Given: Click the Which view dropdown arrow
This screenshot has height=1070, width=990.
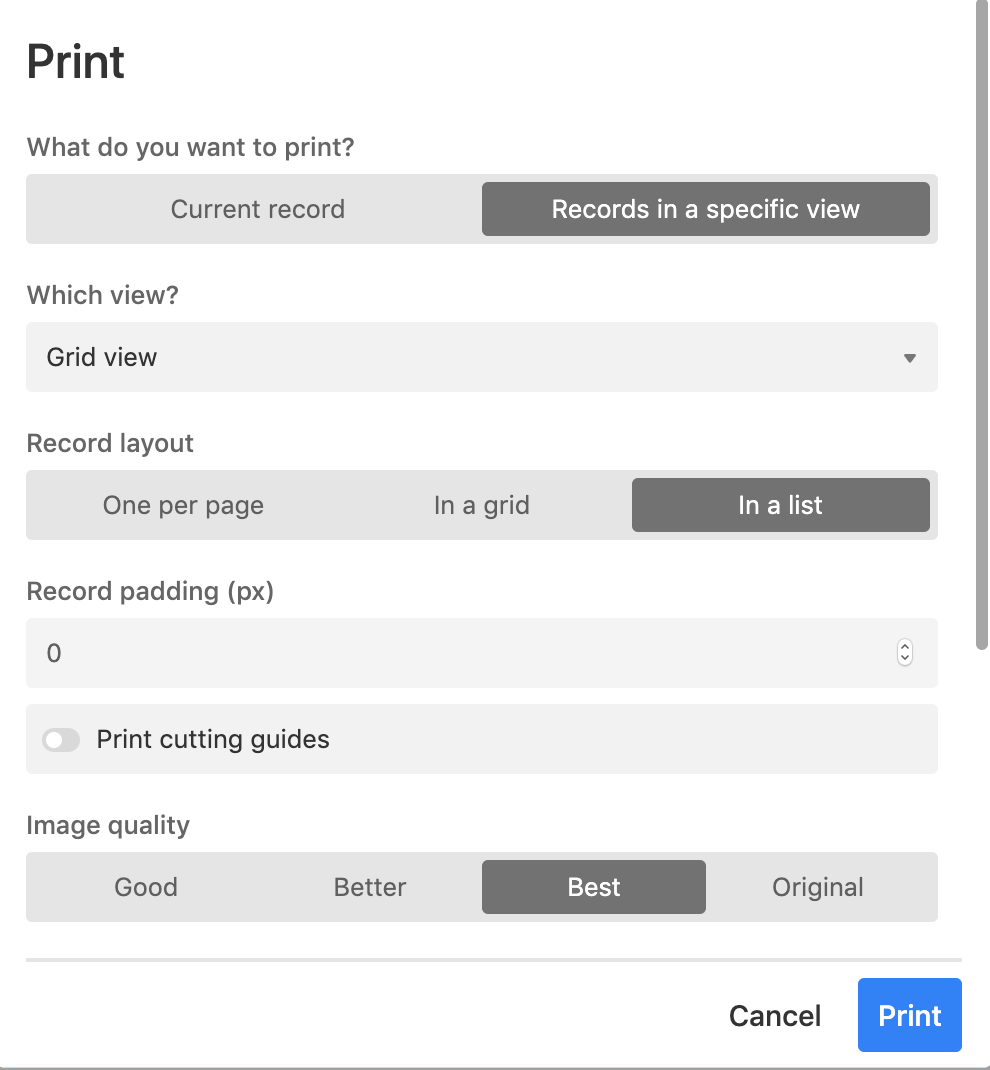Looking at the screenshot, I should pyautogui.click(x=909, y=358).
